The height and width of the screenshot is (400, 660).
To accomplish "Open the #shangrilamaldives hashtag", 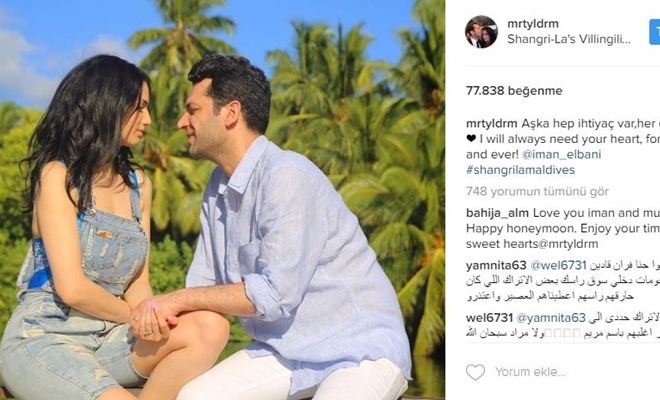I will pyautogui.click(x=520, y=170).
